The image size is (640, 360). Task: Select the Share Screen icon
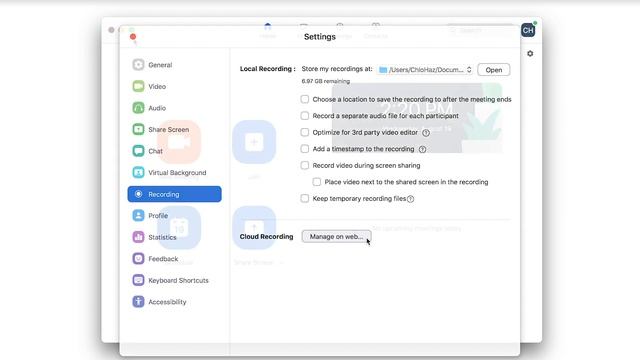138,129
